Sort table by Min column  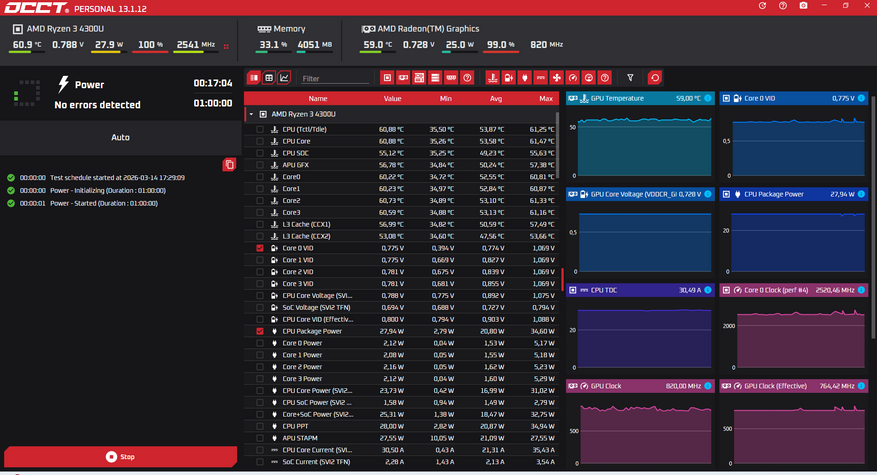pyautogui.click(x=445, y=98)
